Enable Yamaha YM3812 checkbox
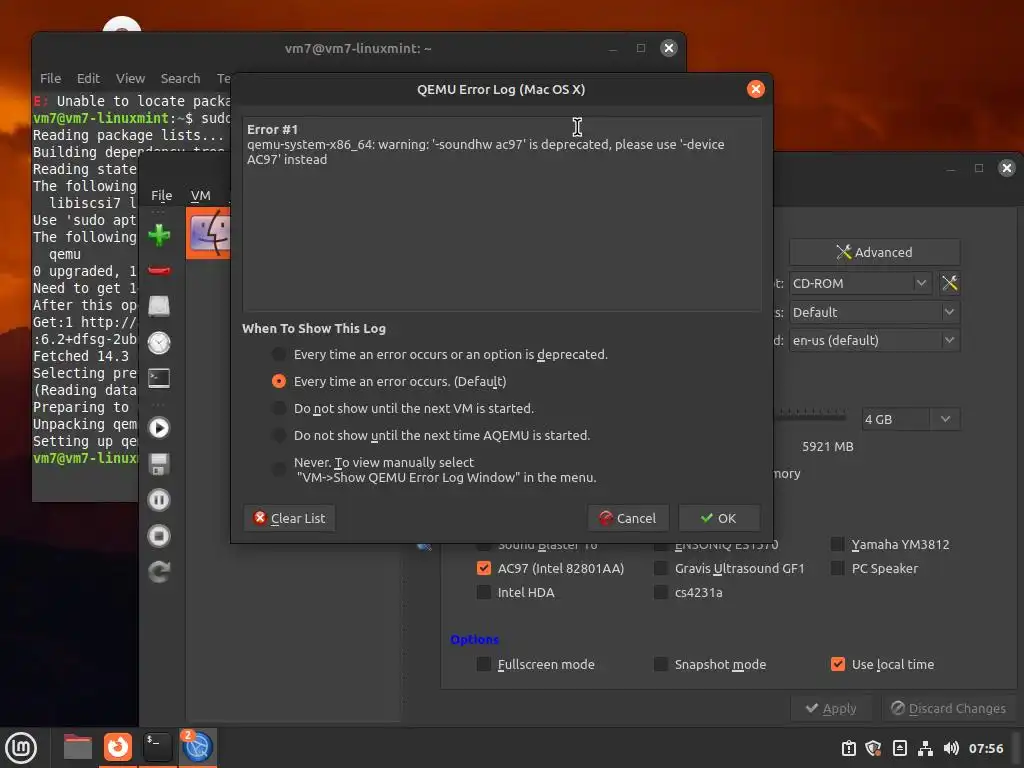1024x768 pixels. [838, 545]
